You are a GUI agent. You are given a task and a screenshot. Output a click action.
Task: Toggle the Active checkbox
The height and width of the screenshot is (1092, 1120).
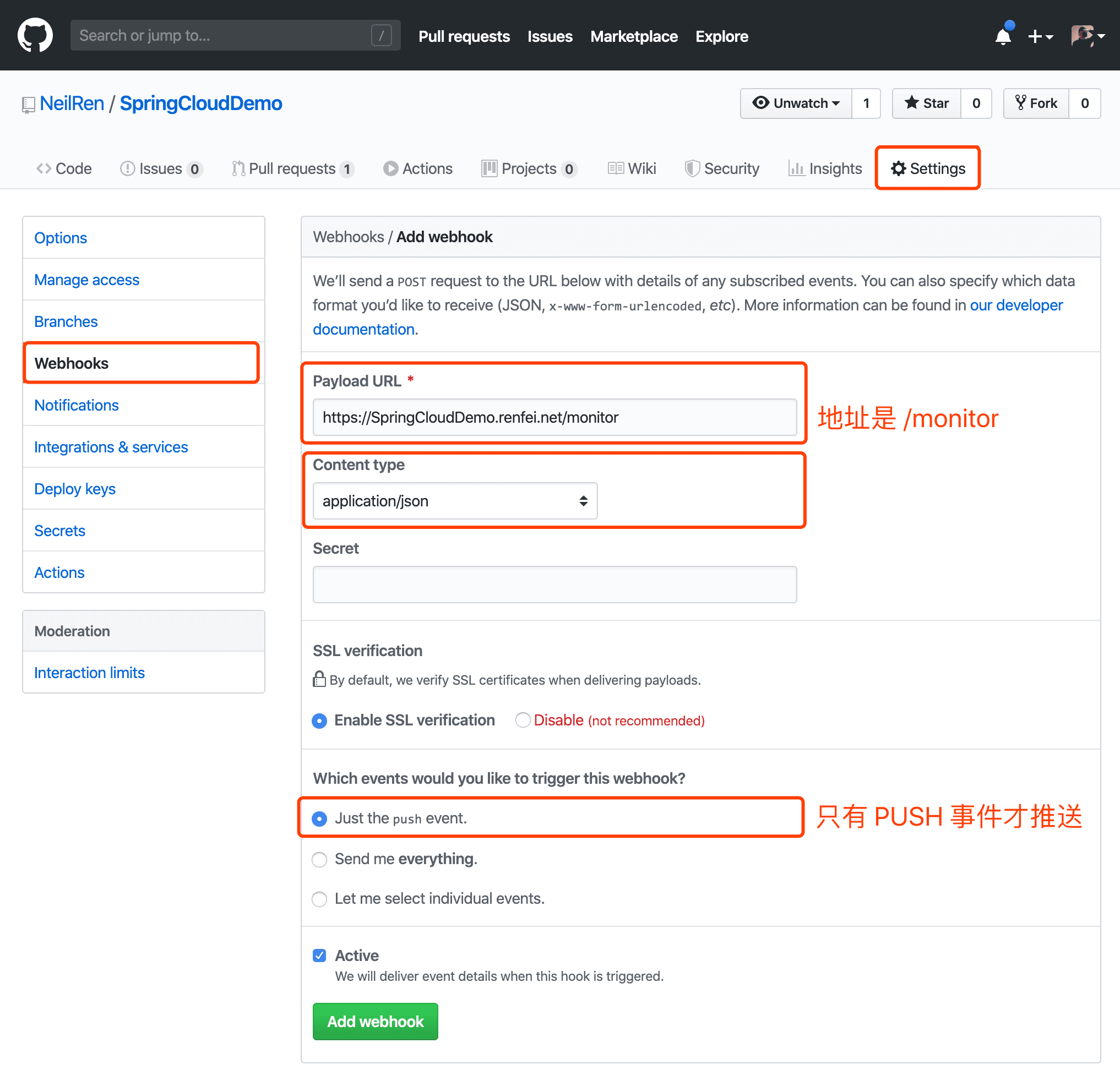[x=319, y=955]
